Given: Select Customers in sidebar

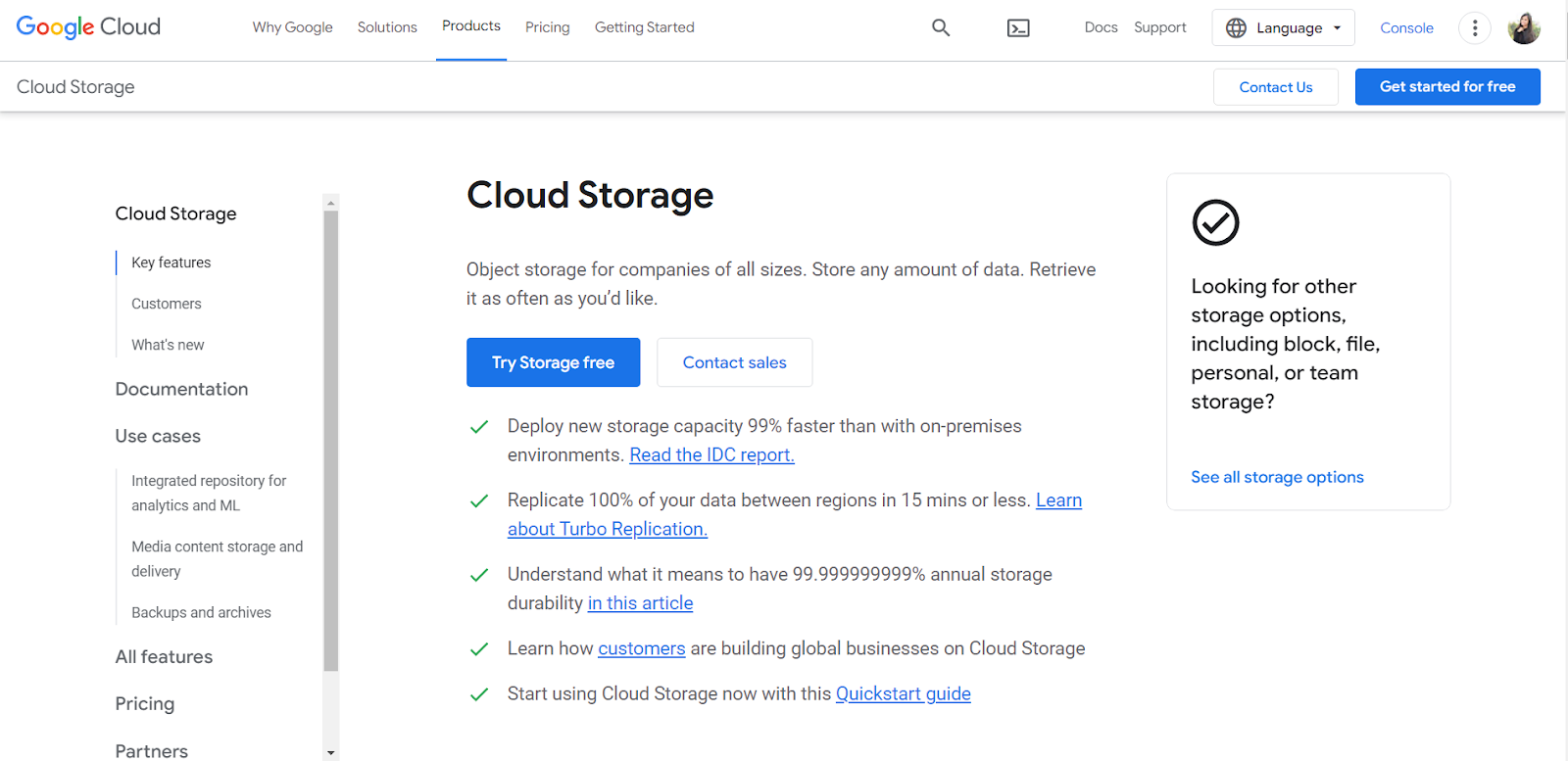Looking at the screenshot, I should point(167,304).
